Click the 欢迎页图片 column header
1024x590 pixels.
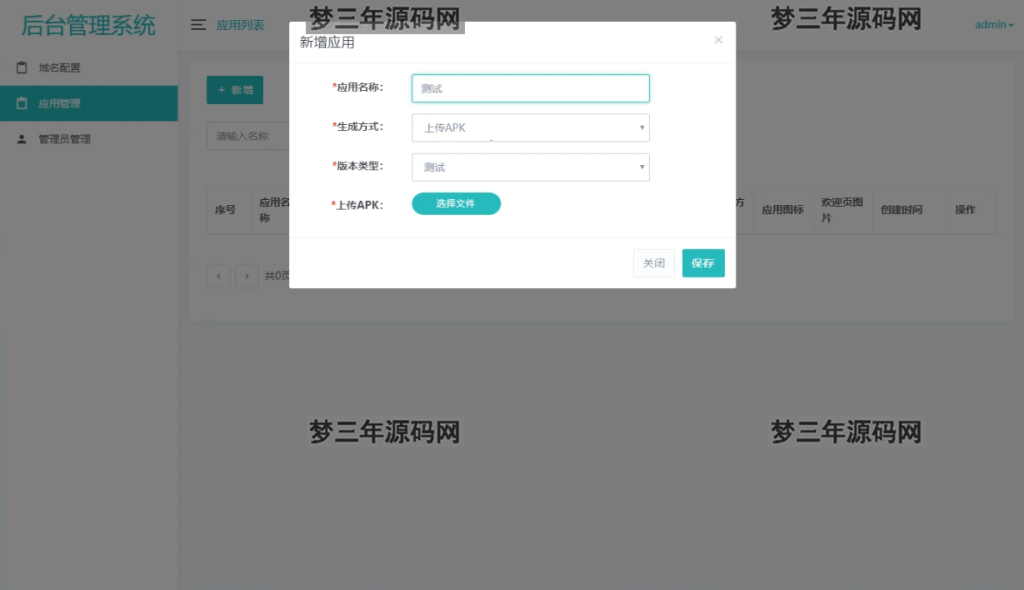click(842, 210)
